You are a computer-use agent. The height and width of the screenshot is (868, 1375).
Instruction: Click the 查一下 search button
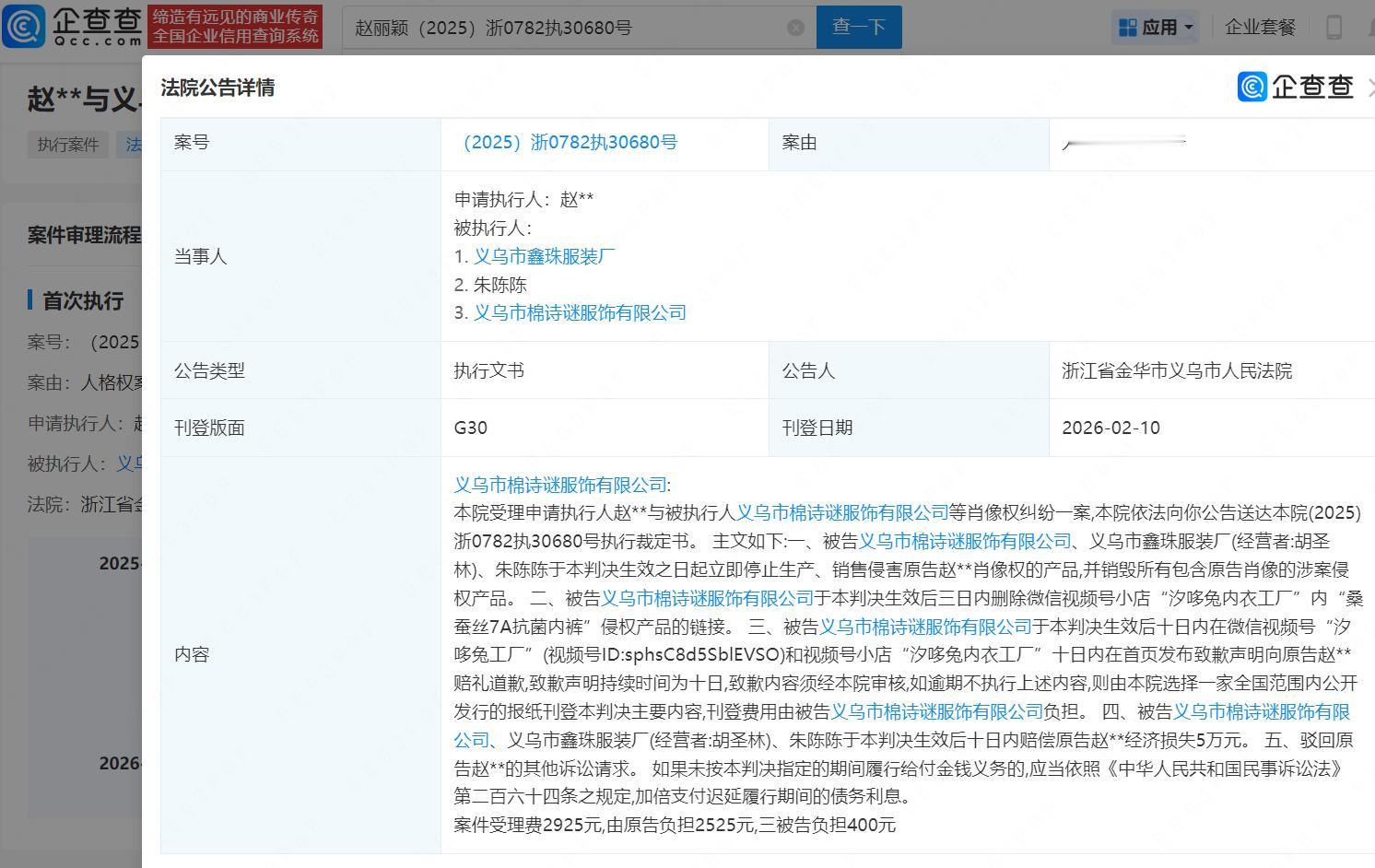[x=859, y=28]
